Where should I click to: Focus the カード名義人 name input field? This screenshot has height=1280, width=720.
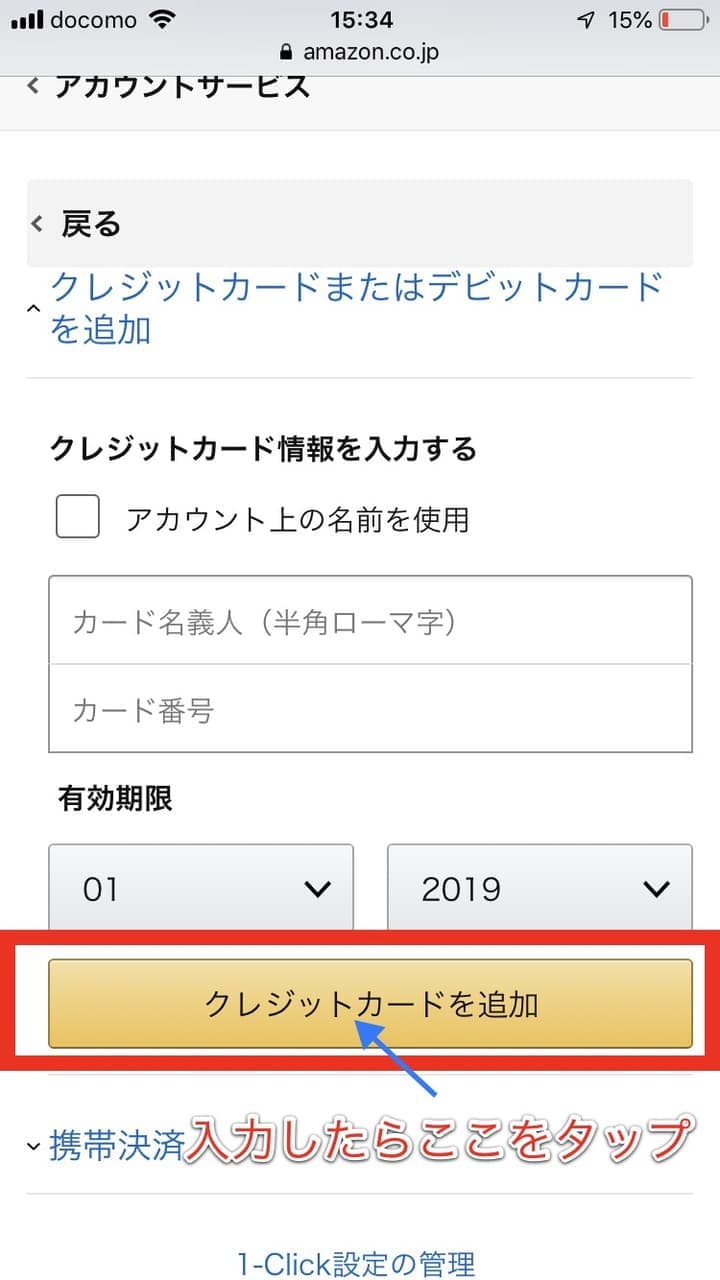coord(370,622)
